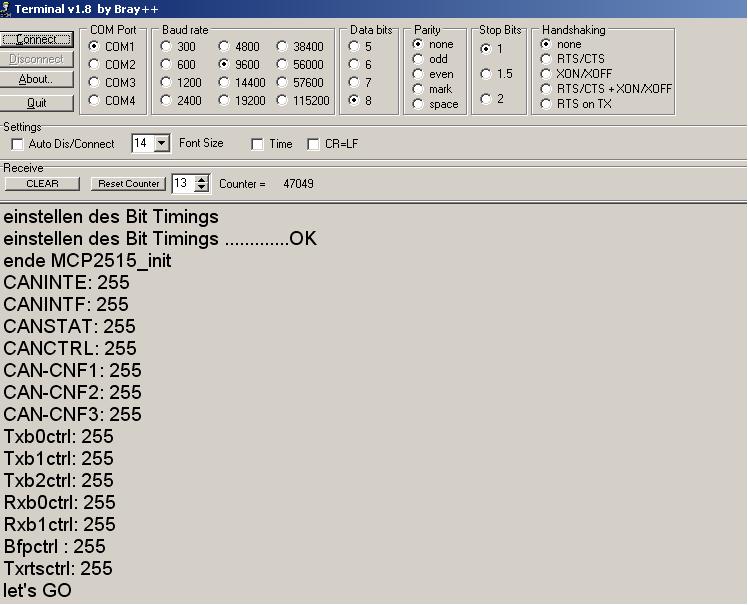Click the receive spinner field showing 13
This screenshot has width=748, height=605.
pyautogui.click(x=184, y=183)
